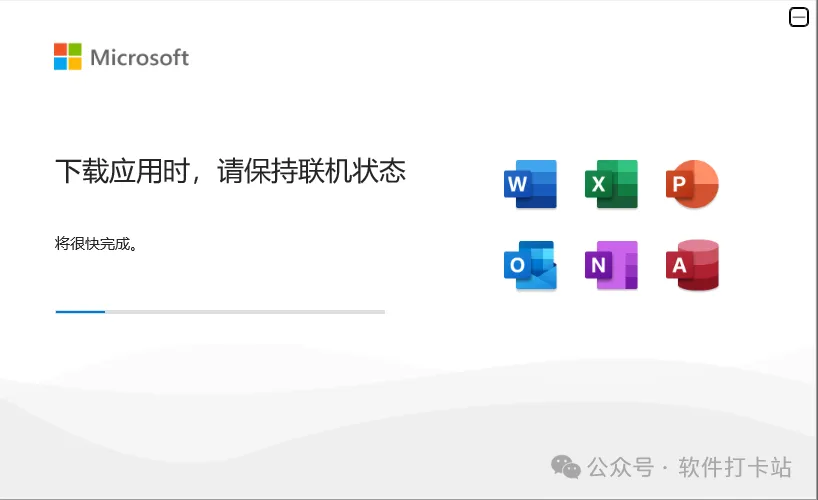818x500 pixels.
Task: Click the orange PowerPoint icon
Action: click(692, 184)
